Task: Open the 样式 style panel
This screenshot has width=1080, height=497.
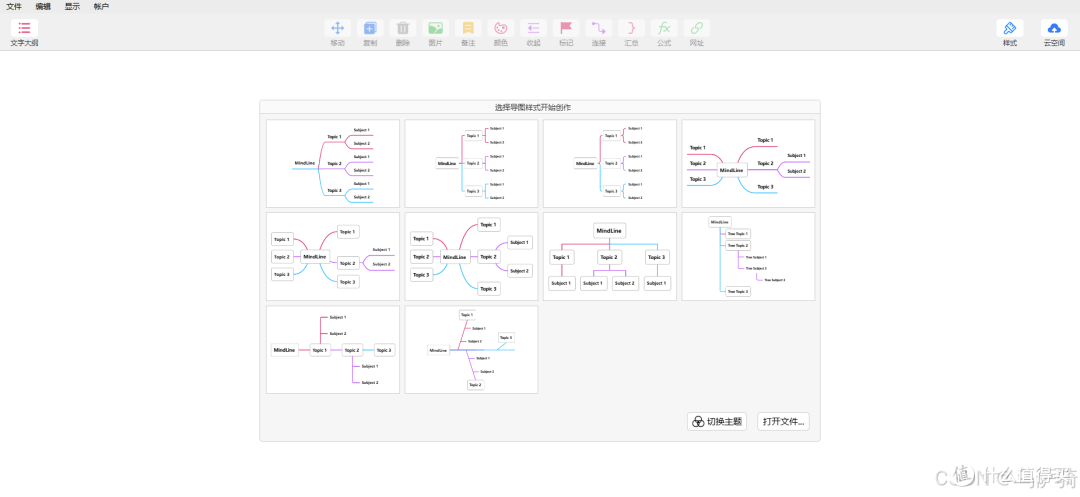Action: 1010,33
